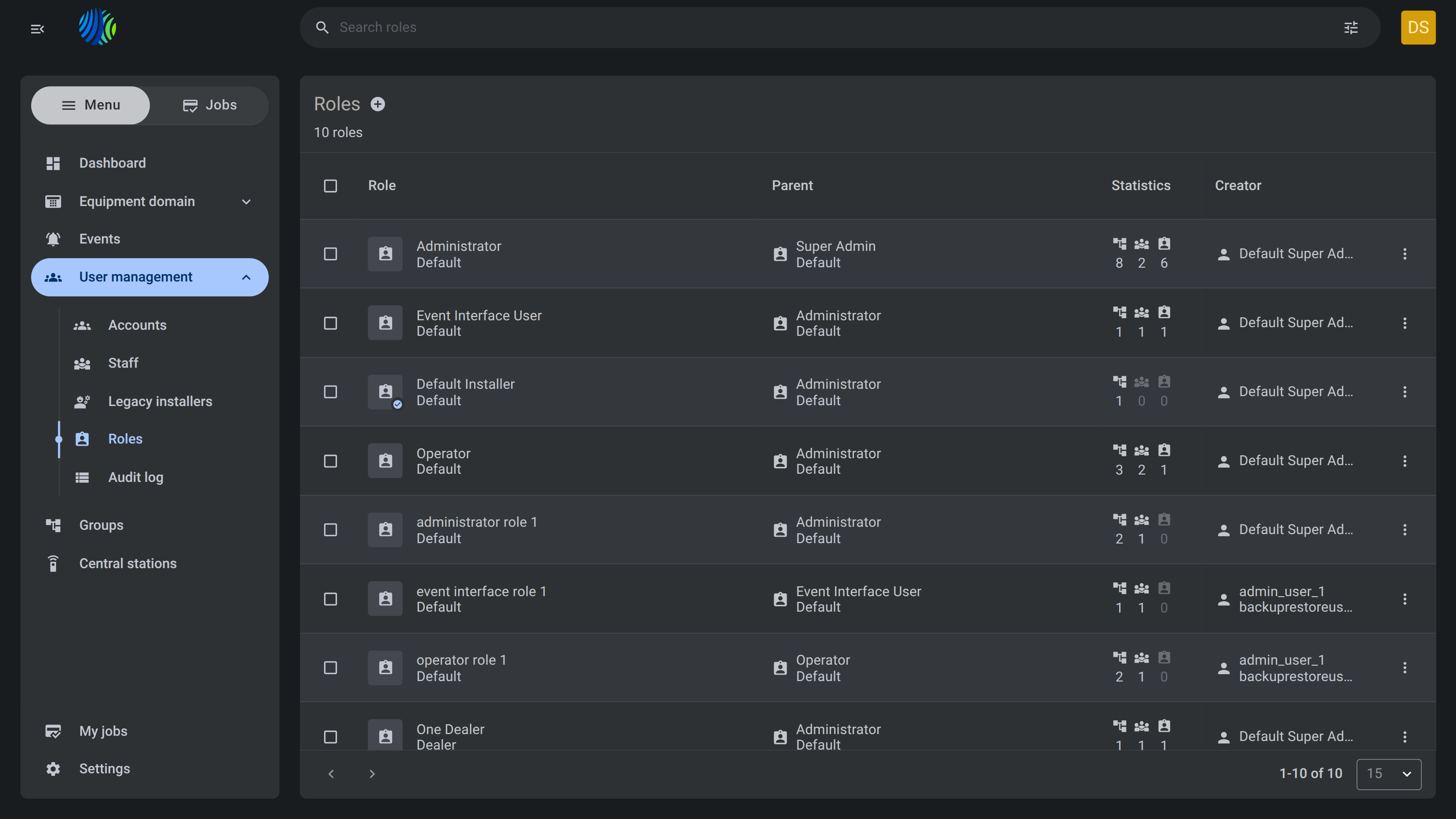Screen dimensions: 1456x819
Task: Click the Default Installer role badge icon
Action: pyautogui.click(x=385, y=392)
